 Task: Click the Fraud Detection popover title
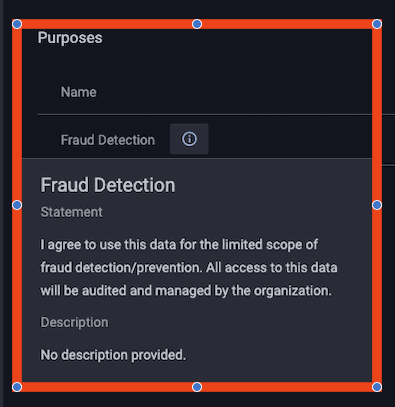coord(108,185)
